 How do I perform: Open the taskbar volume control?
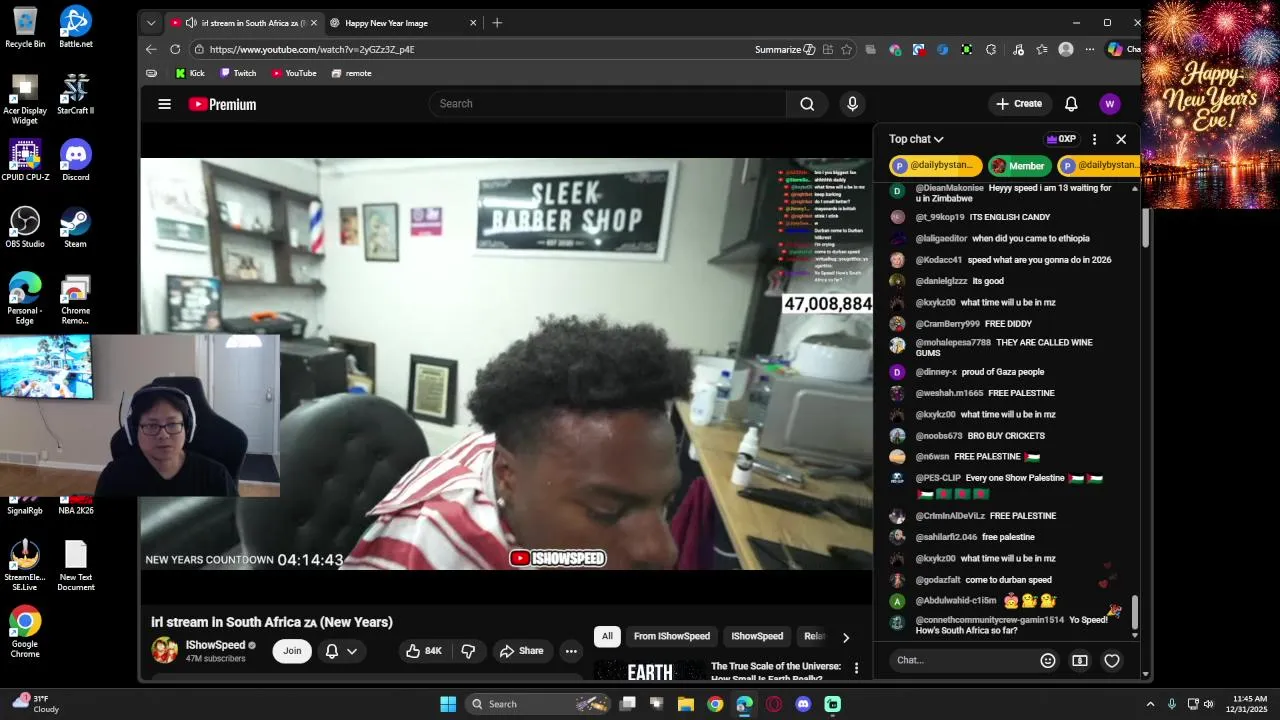tap(1208, 704)
